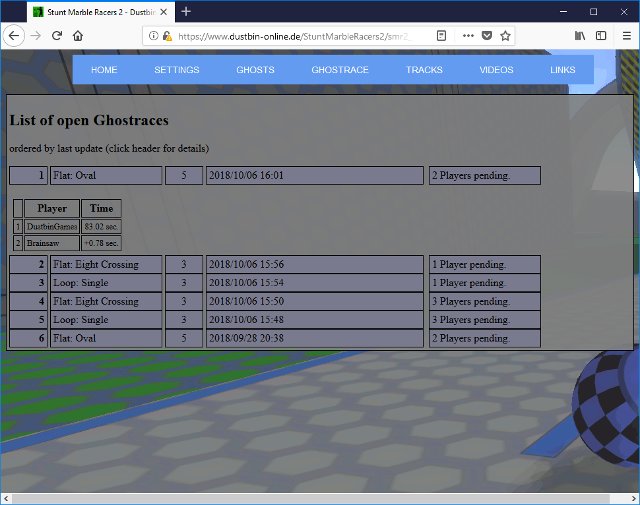Open the GHOSTS menu item

coord(256,70)
